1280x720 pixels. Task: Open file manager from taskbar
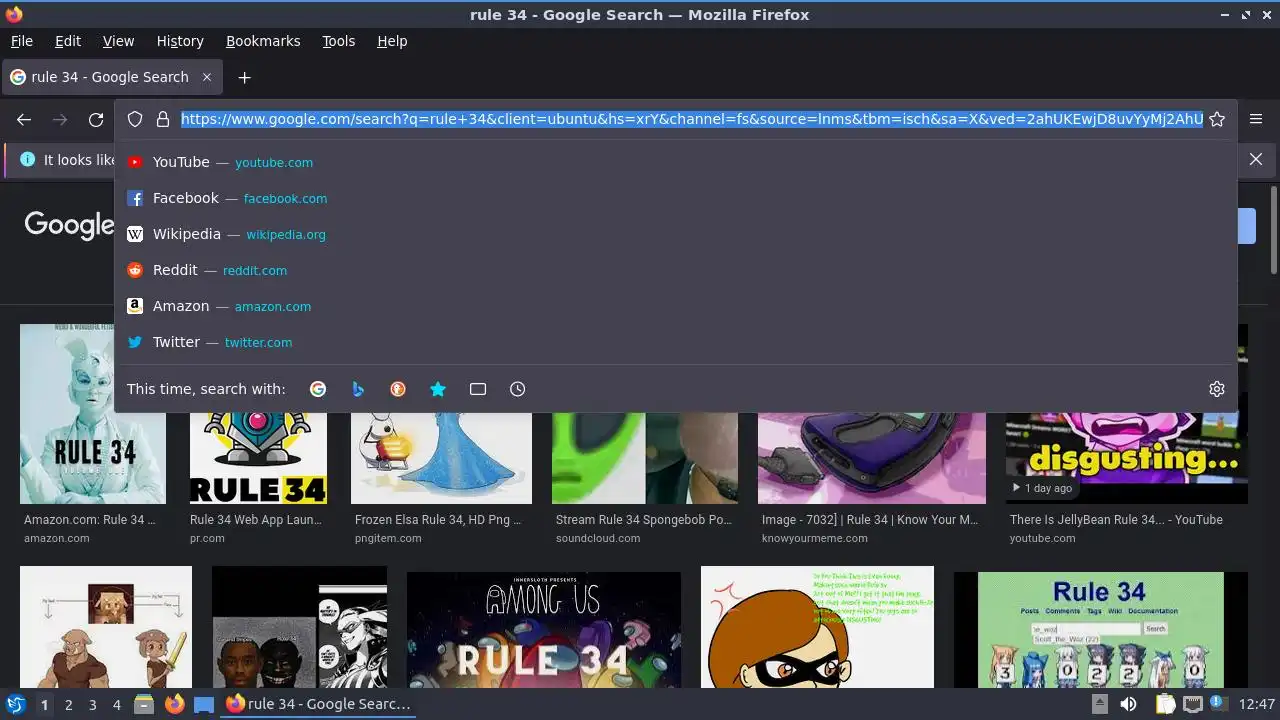144,704
